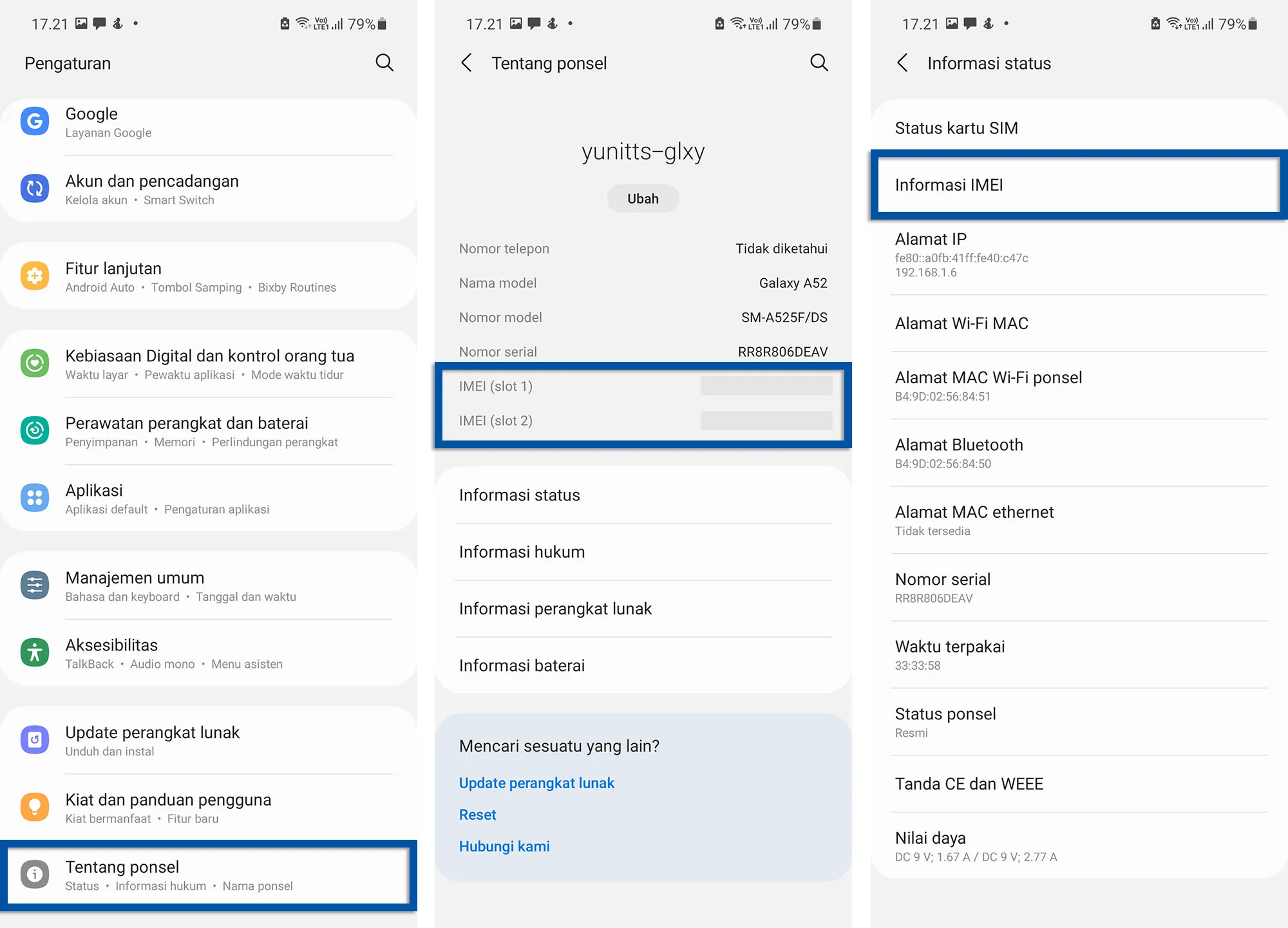Open search on the Pengaturan screen
The width and height of the screenshot is (1288, 928).
(x=384, y=62)
